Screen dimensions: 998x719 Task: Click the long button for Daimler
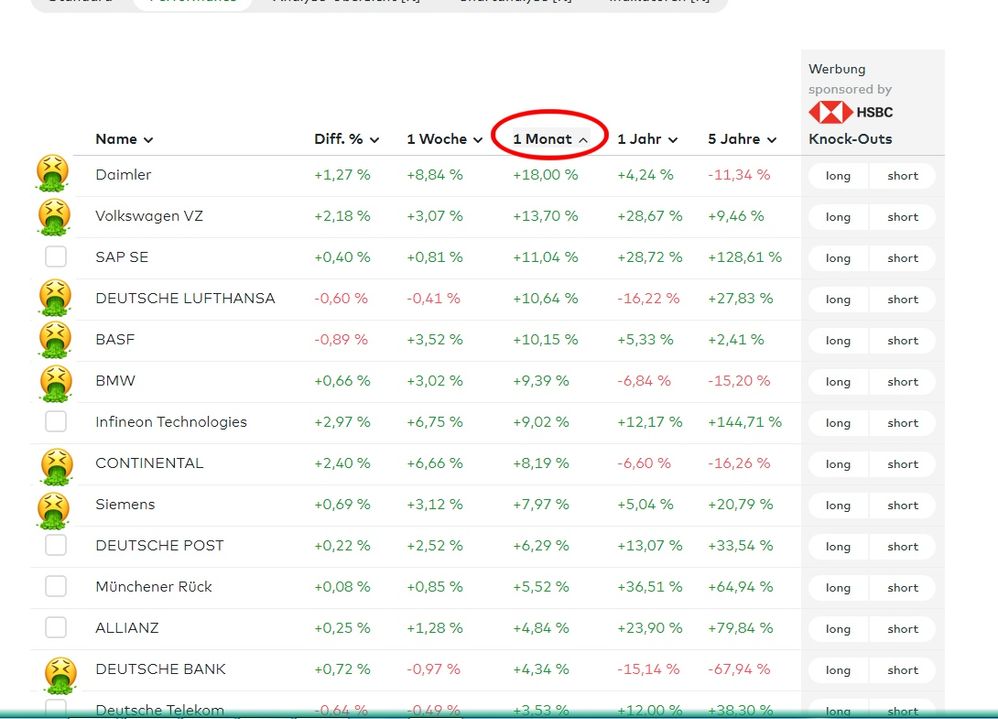[x=838, y=176]
